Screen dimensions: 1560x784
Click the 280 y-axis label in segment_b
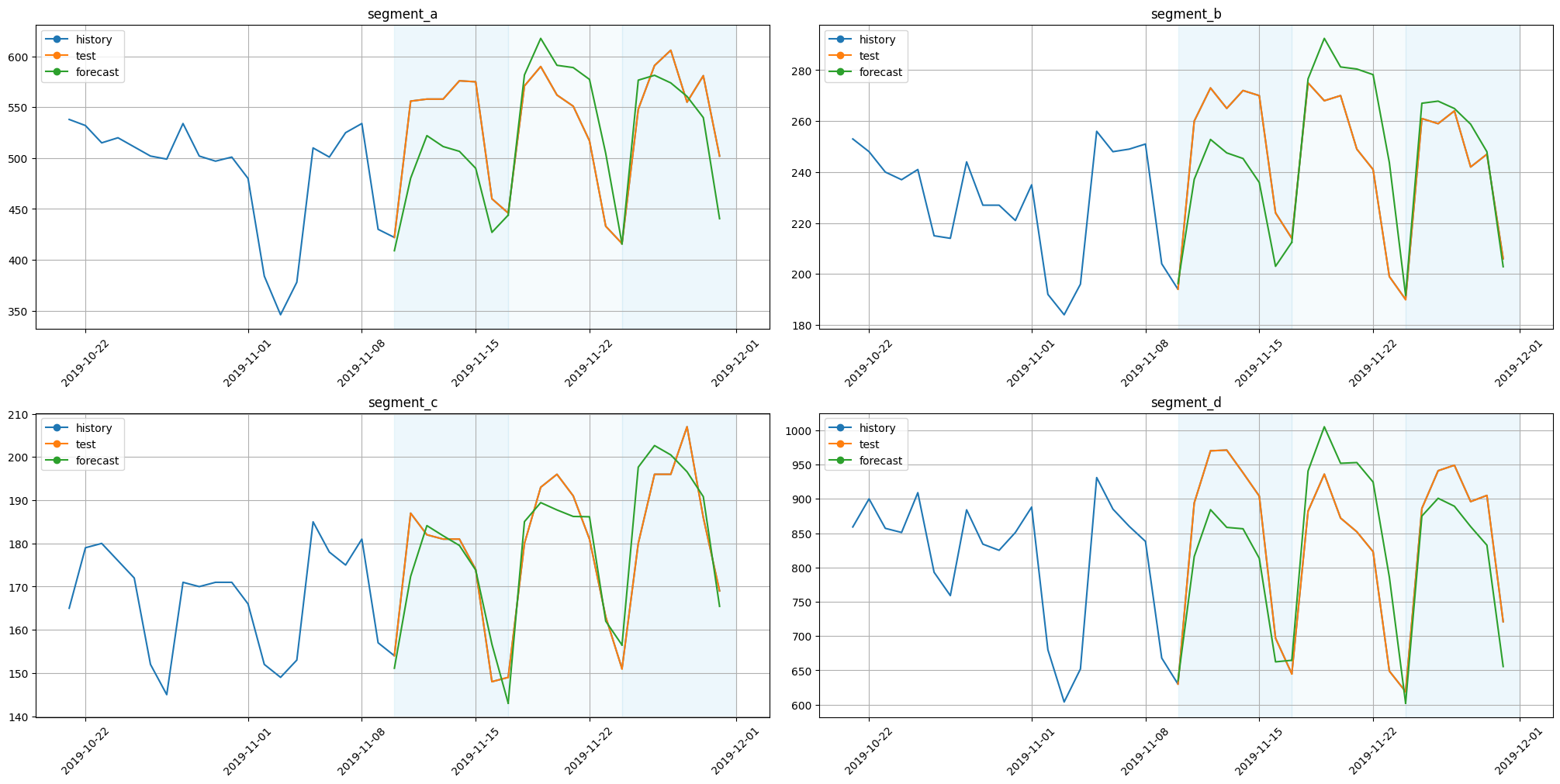pyautogui.click(x=803, y=71)
